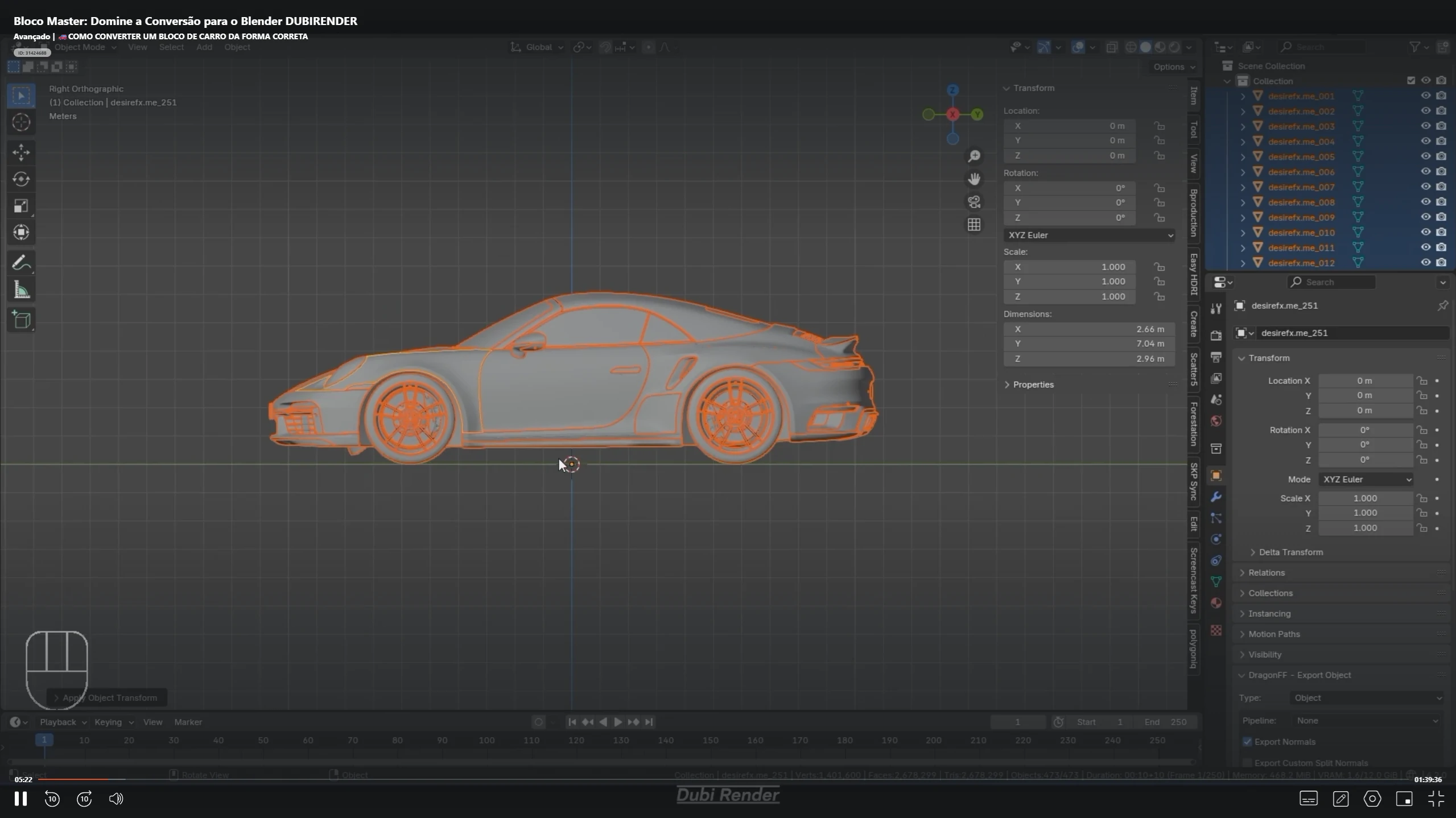Screen dimensions: 1456x818
Task: Select the Move tool
Action: coord(21,152)
